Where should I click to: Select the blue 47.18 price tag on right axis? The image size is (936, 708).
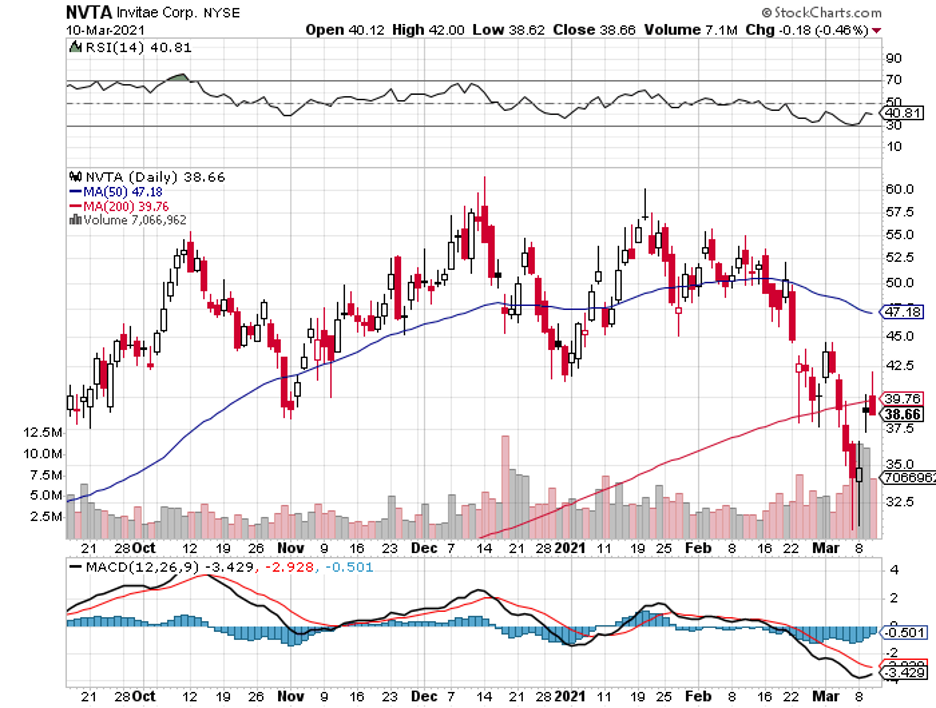coord(904,312)
